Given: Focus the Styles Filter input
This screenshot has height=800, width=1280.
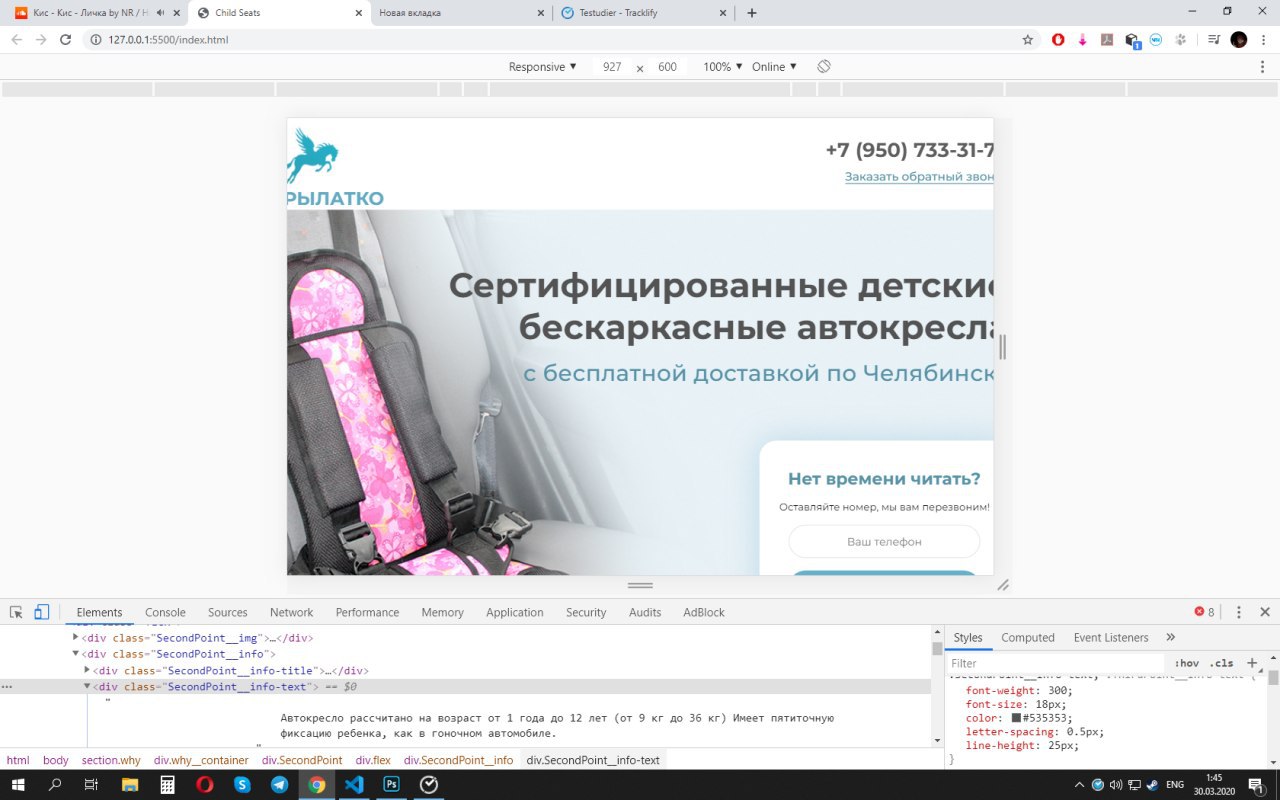Looking at the screenshot, I should (x=1056, y=663).
